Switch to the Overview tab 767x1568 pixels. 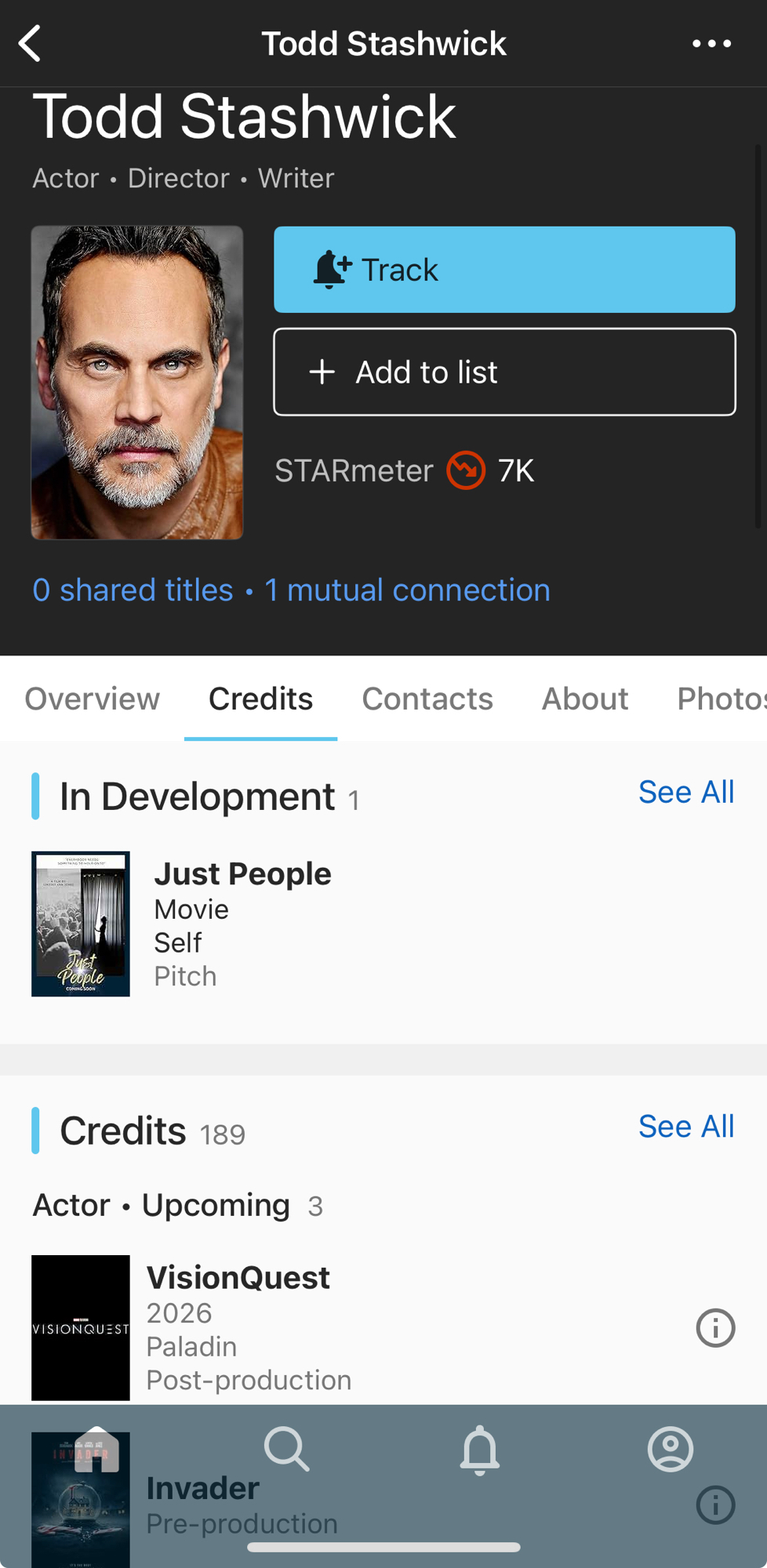point(92,699)
